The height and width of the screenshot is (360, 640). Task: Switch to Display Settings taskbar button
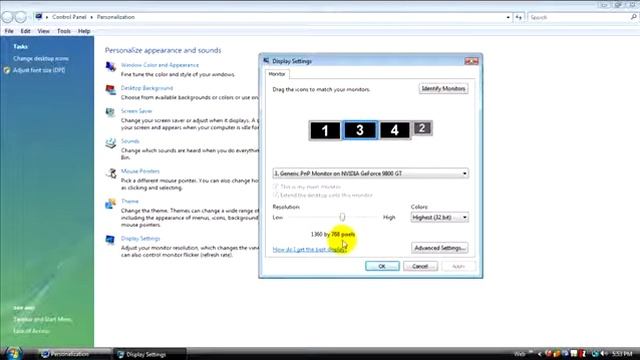pos(150,354)
